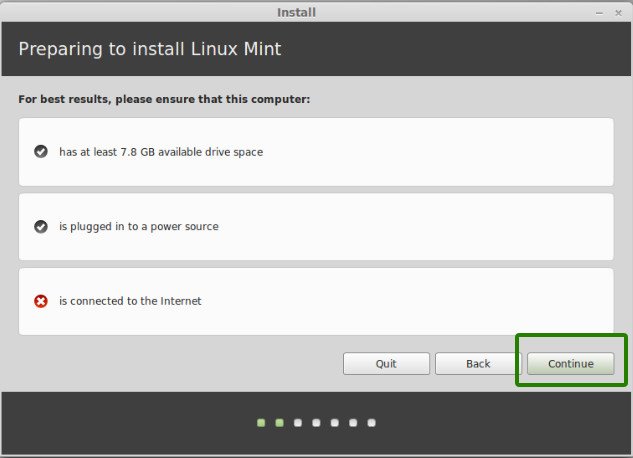Click the third progress step dot

[298, 423]
